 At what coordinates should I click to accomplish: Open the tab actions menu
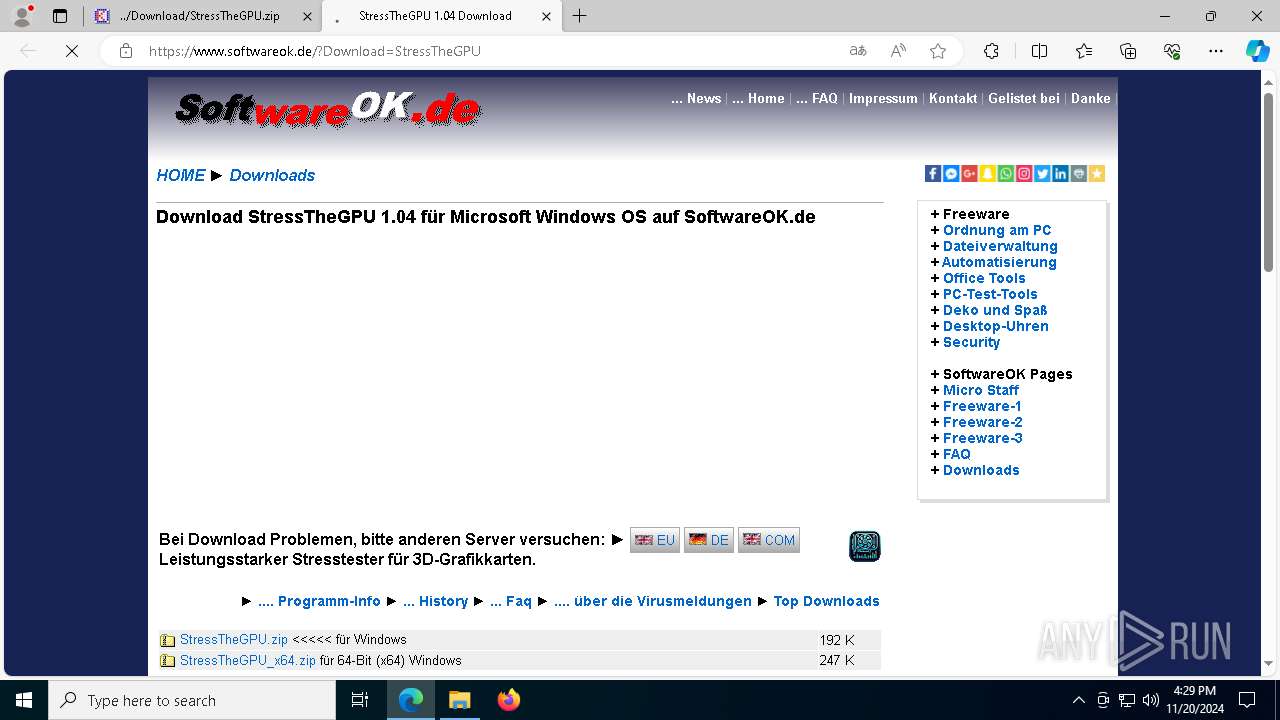coord(60,16)
